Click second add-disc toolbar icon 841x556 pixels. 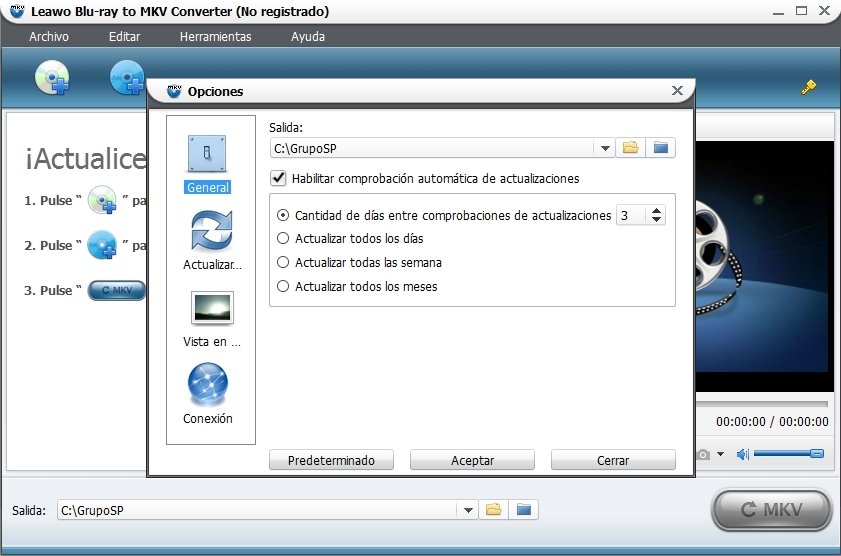pyautogui.click(x=127, y=78)
